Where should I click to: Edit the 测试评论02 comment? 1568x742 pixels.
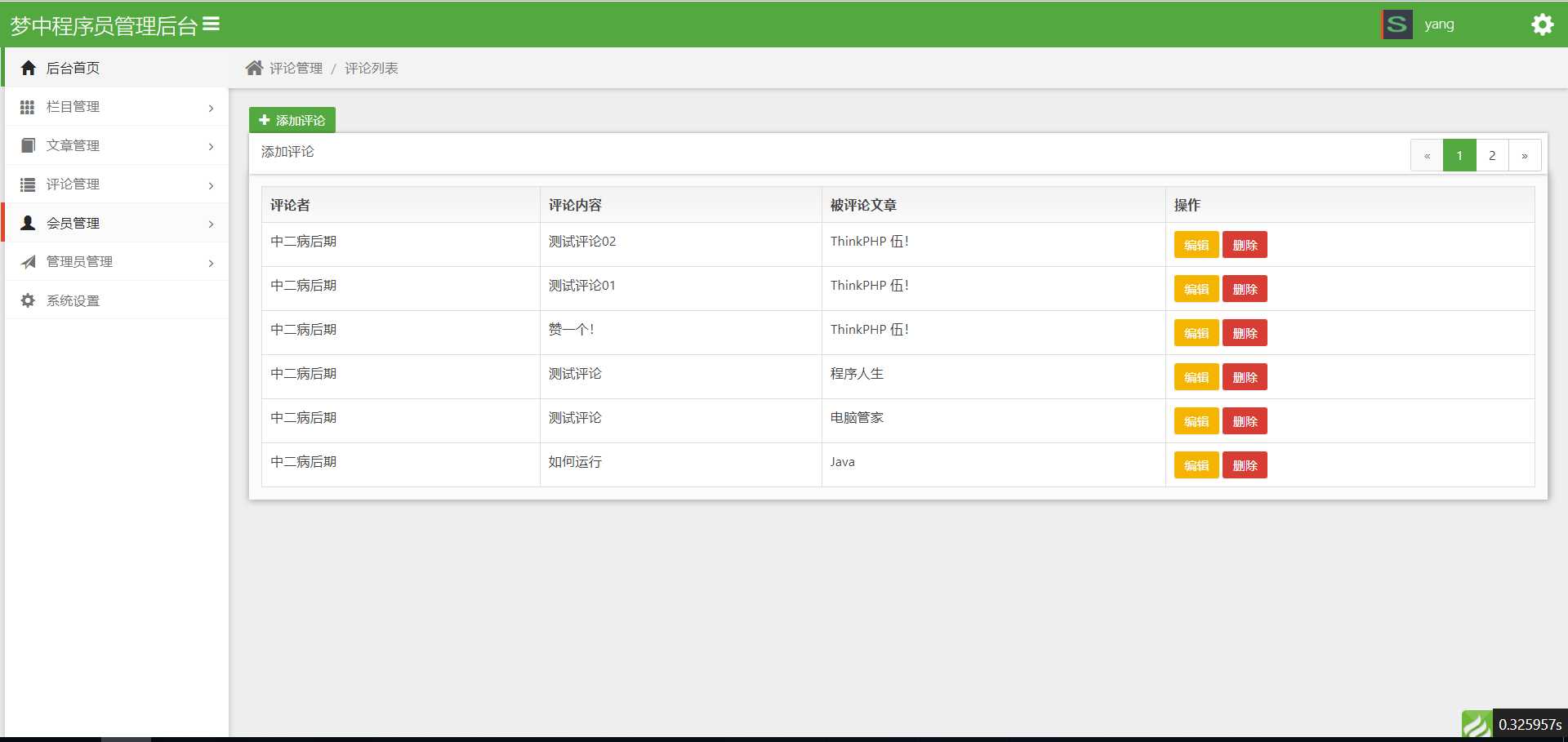[1196, 245]
